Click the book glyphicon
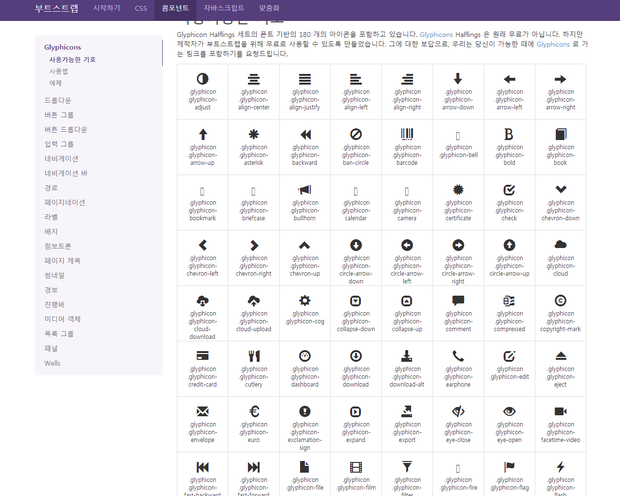 561,134
